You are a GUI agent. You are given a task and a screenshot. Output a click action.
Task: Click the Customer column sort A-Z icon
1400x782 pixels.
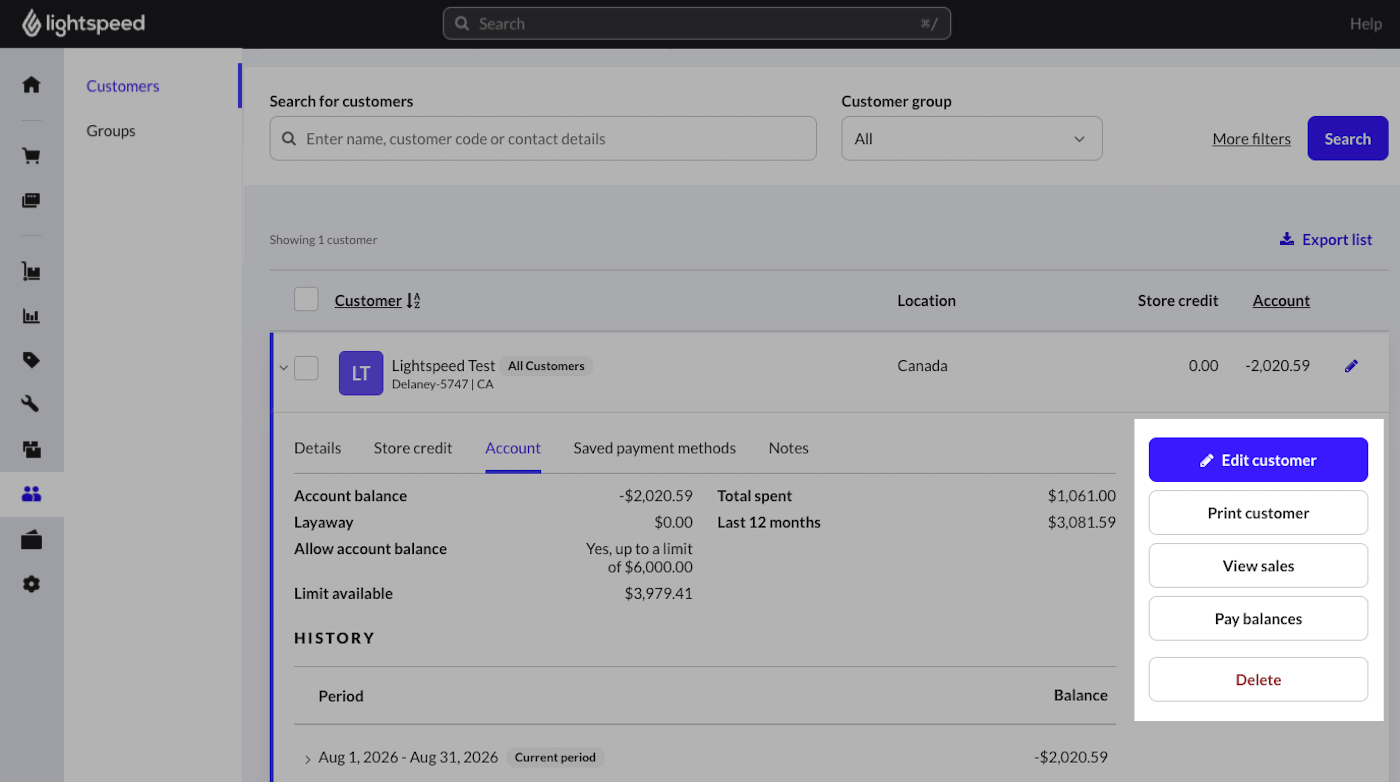pyautogui.click(x=414, y=301)
